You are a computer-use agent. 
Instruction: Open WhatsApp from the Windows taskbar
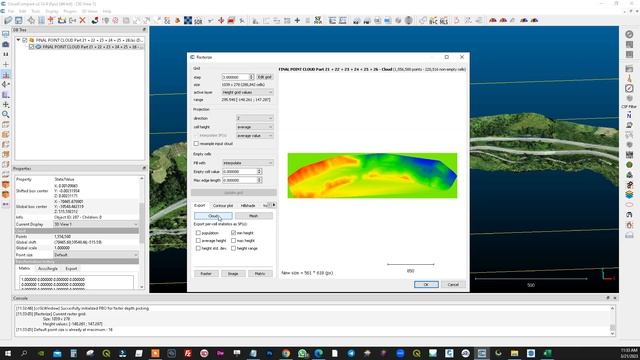(302, 353)
